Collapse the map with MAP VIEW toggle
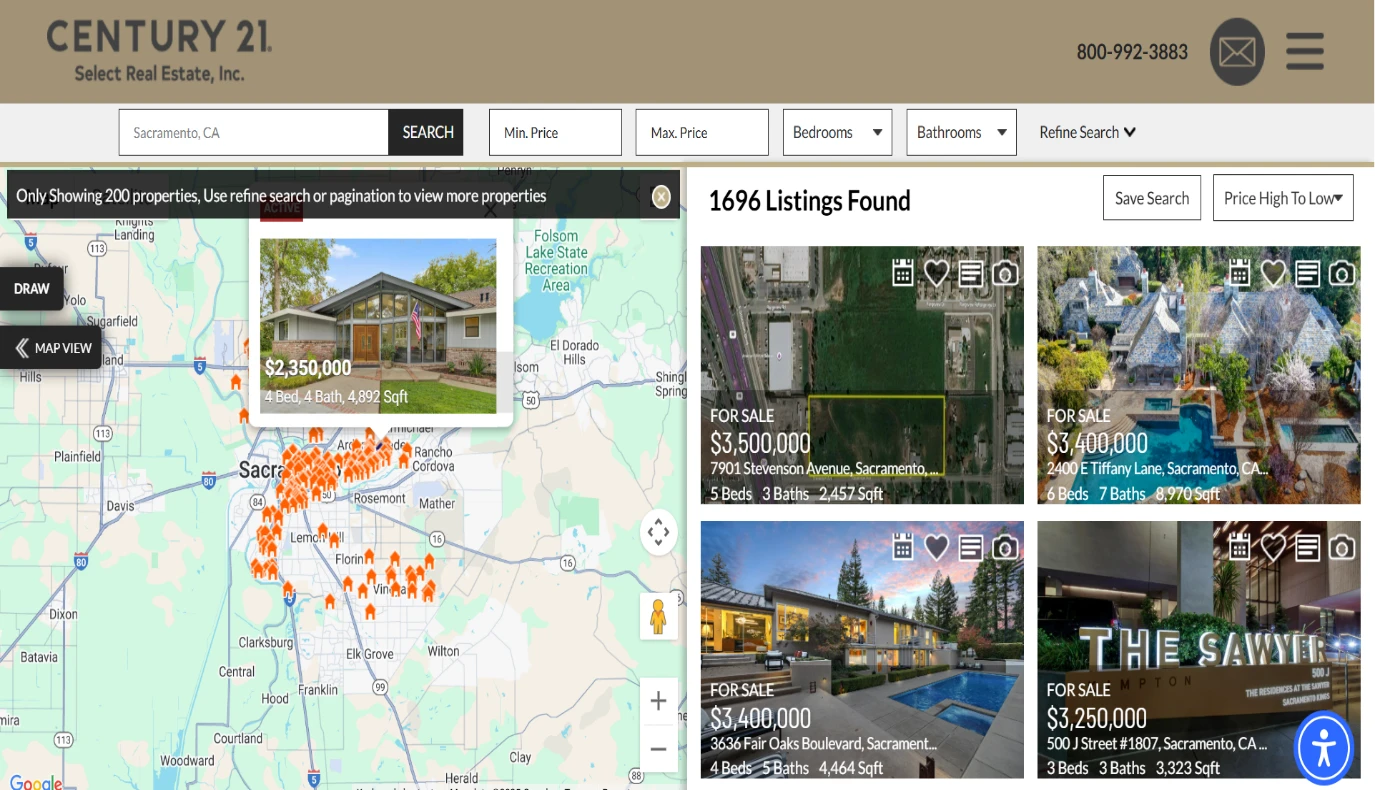1375x790 pixels. 51,348
